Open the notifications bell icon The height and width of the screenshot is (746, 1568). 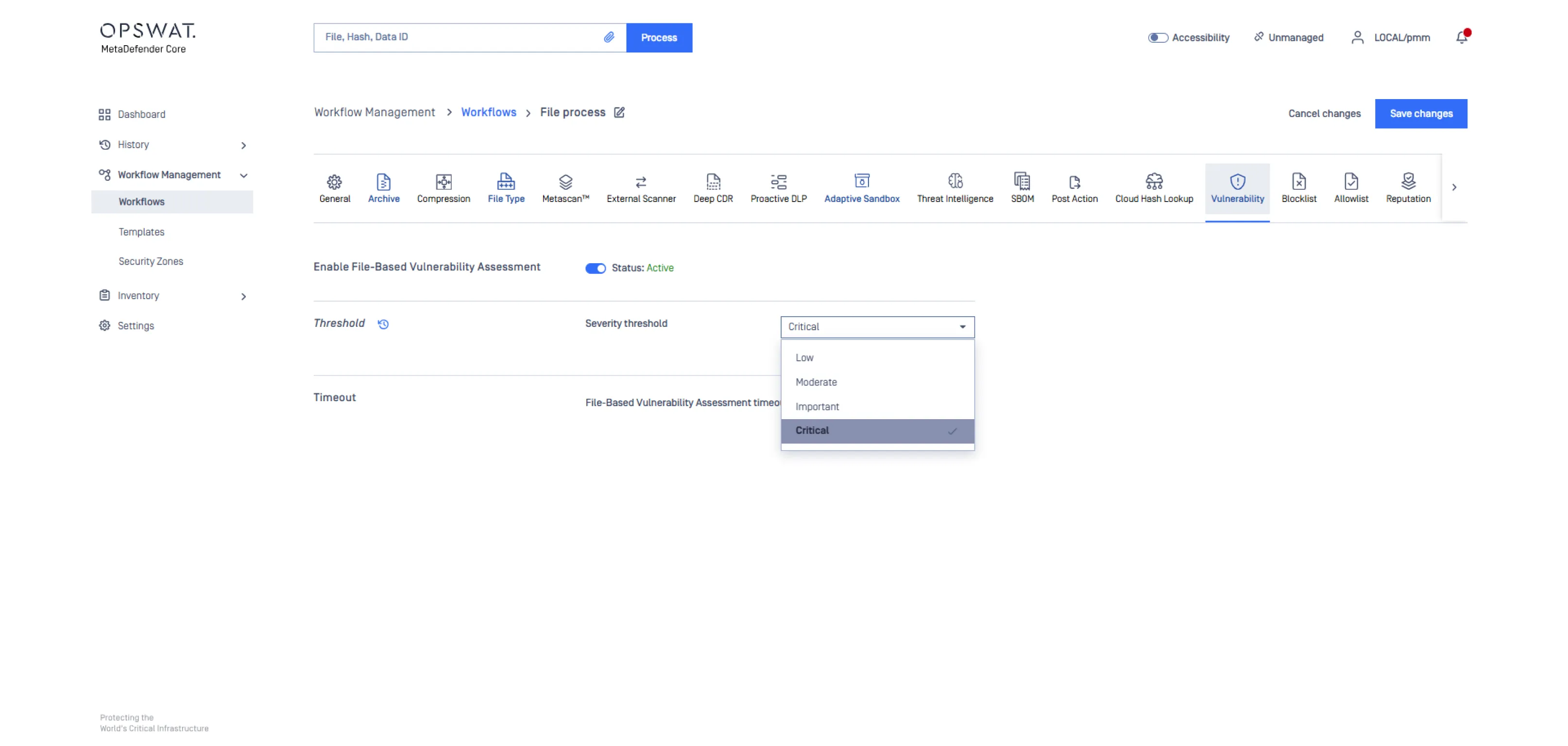click(x=1462, y=38)
